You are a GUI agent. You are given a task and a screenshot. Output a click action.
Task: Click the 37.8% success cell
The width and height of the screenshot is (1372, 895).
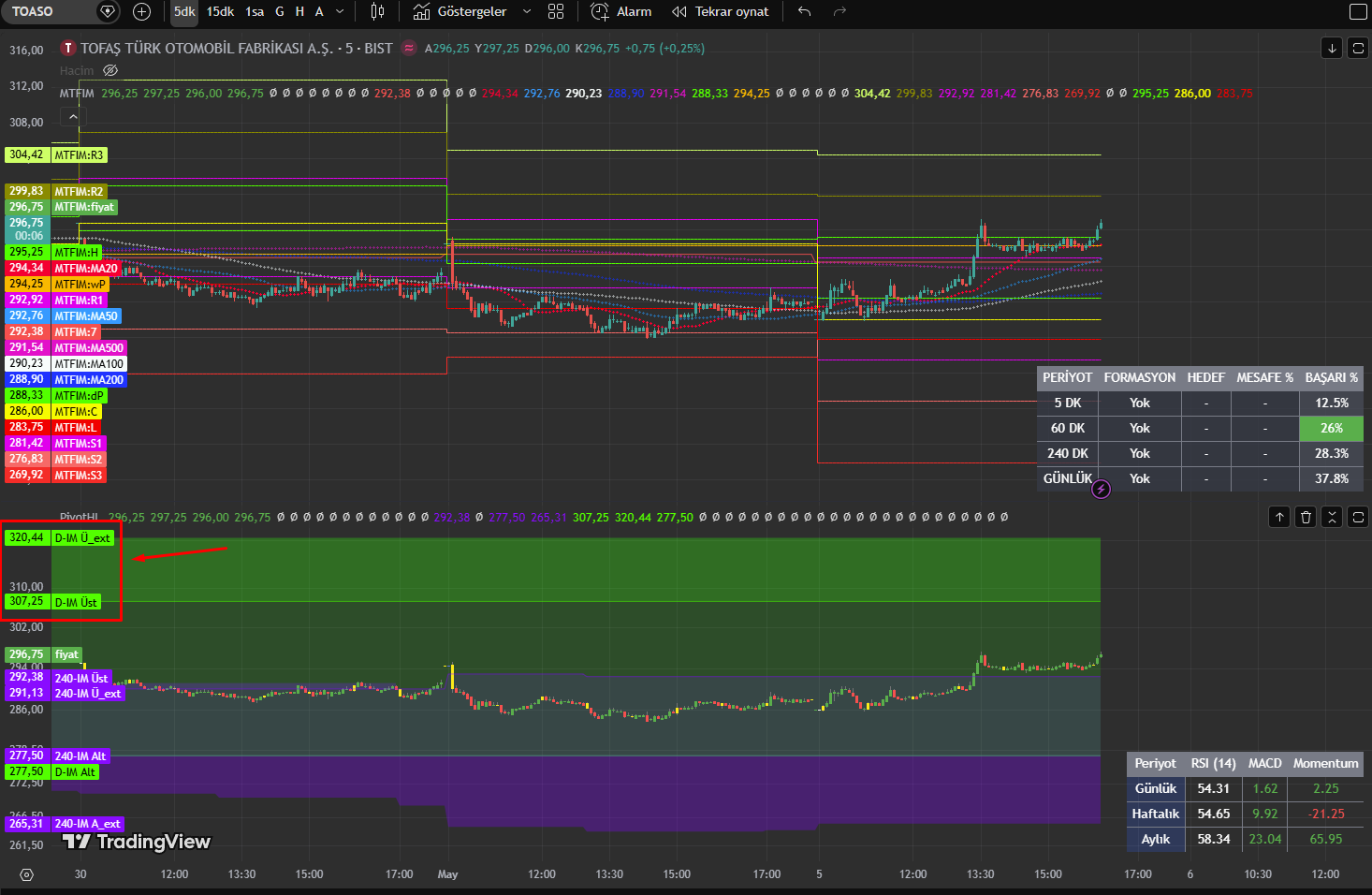point(1331,478)
